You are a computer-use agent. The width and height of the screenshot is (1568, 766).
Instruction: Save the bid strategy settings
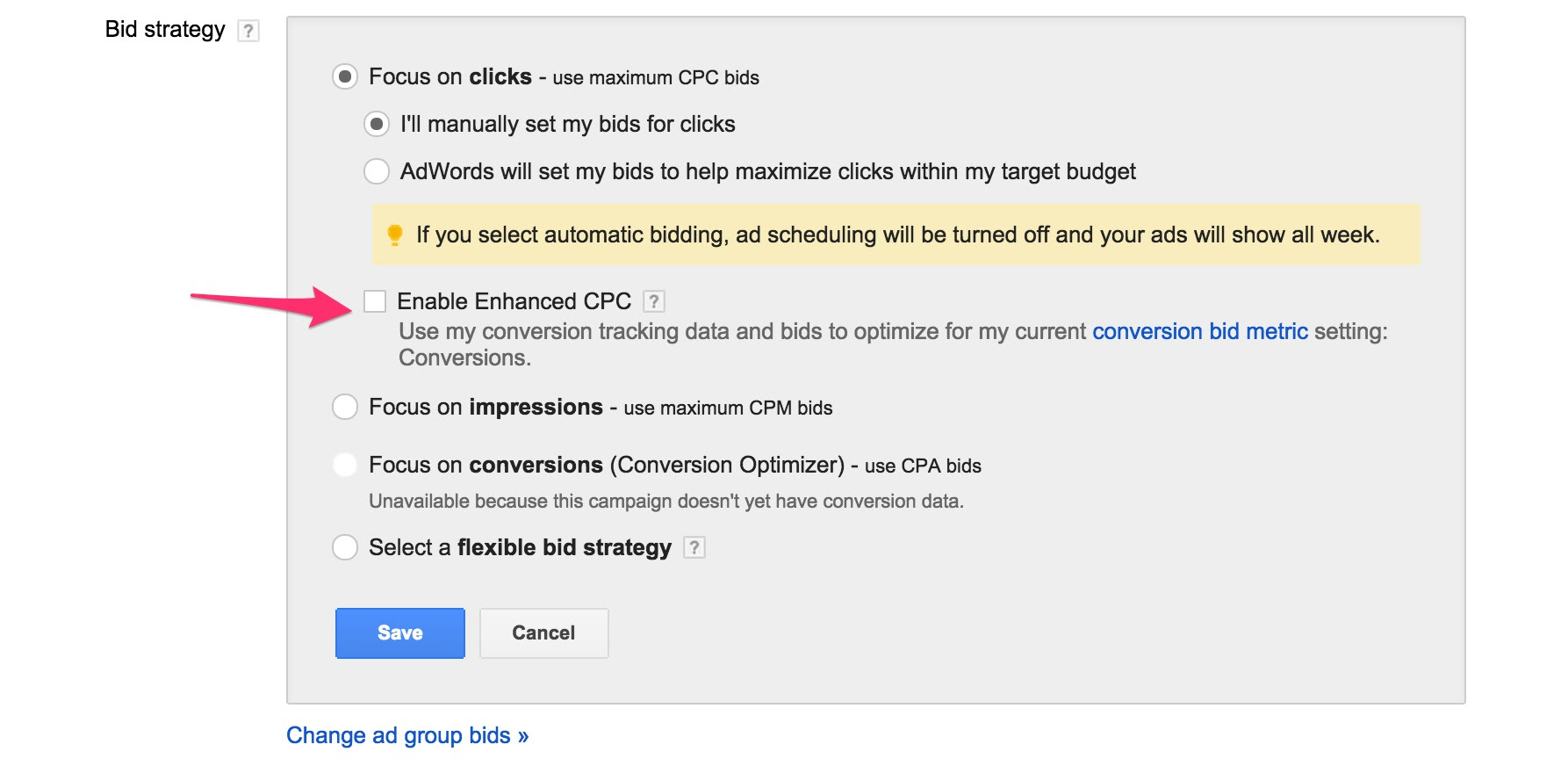tap(399, 632)
